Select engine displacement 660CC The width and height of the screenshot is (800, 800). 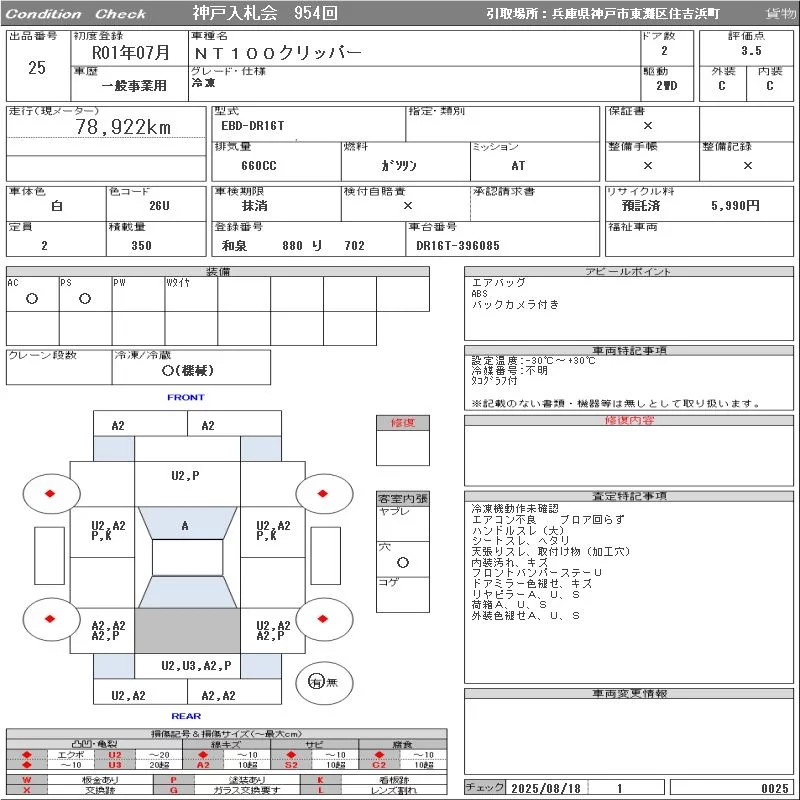[x=259, y=166]
